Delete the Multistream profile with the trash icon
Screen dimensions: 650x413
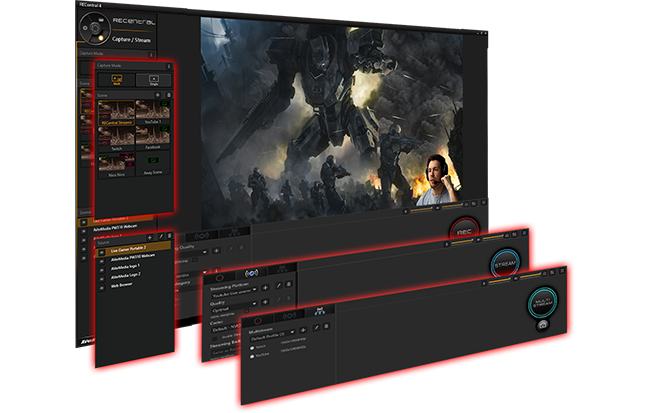tap(326, 327)
